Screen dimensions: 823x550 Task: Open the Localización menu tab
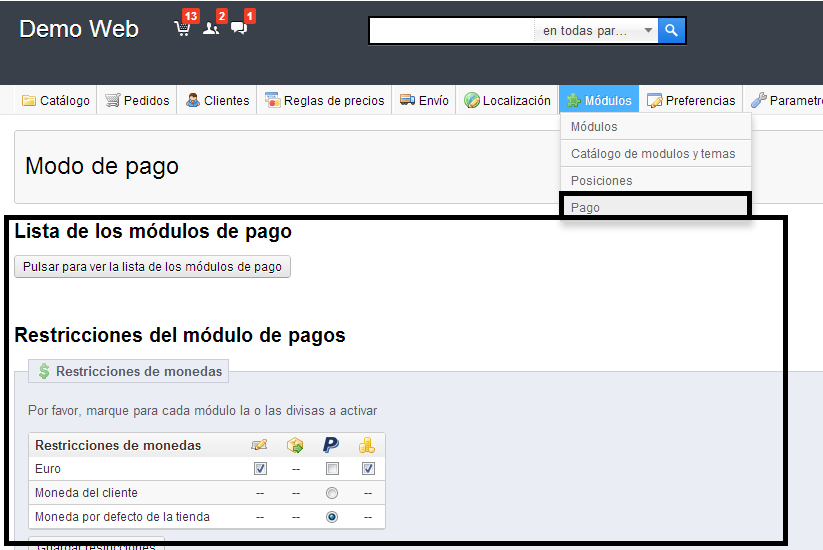click(507, 100)
